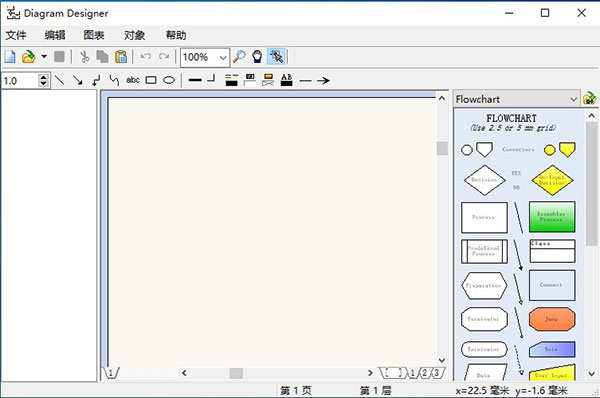Click the Save disk icon
The width and height of the screenshot is (600, 398).
click(x=59, y=57)
